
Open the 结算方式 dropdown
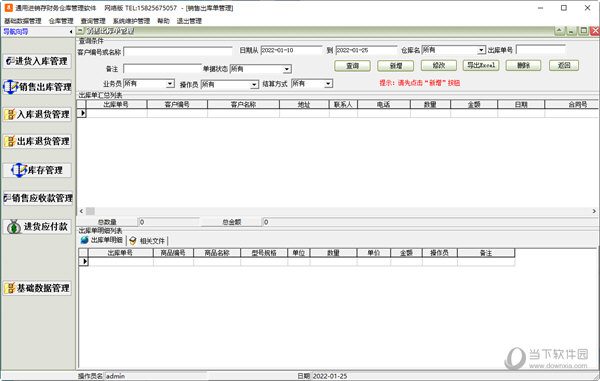(x=328, y=84)
